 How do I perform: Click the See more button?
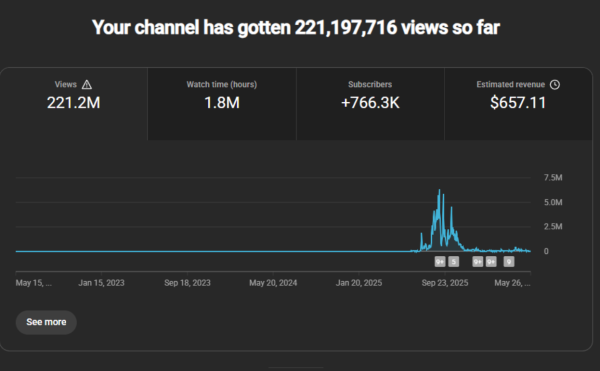[x=46, y=322]
